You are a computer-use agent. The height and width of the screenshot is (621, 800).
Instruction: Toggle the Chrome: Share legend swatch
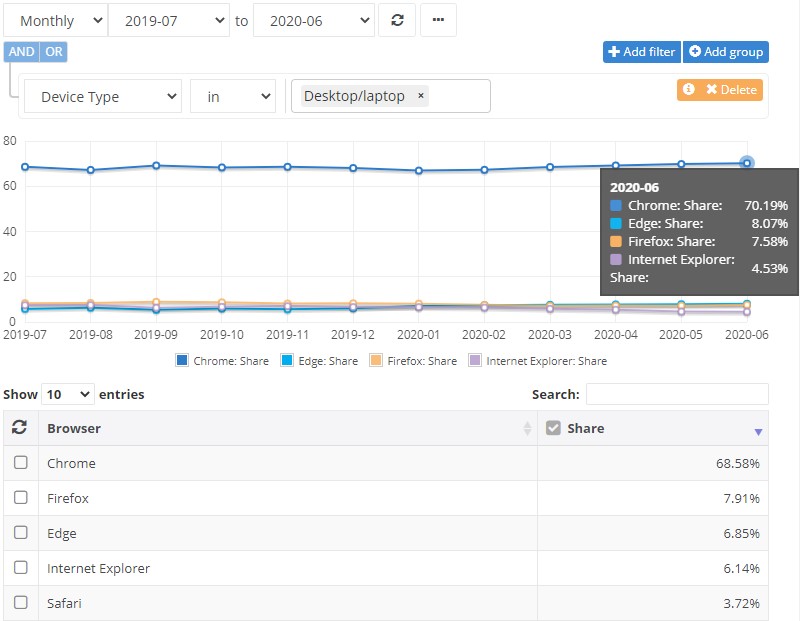click(181, 361)
